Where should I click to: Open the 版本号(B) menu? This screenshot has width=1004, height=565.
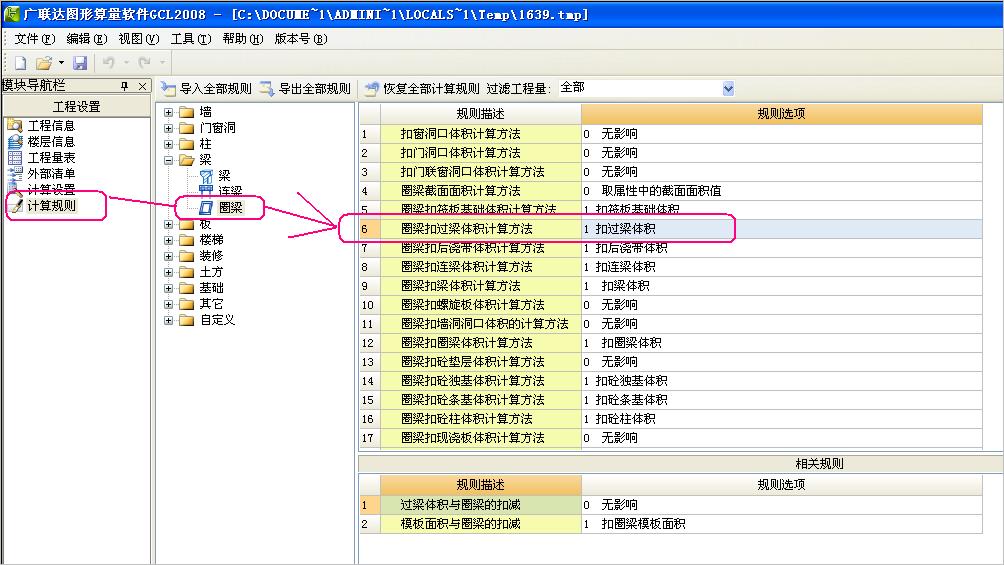tap(301, 39)
